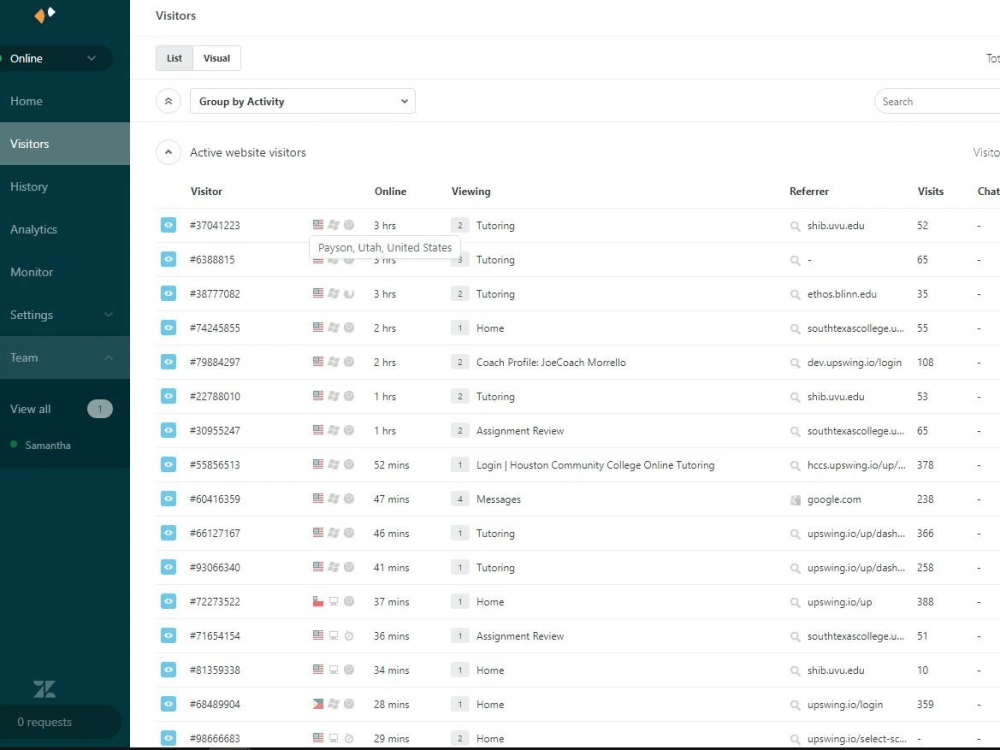Switch to the List view tab
The height and width of the screenshot is (750, 1000).
(174, 58)
